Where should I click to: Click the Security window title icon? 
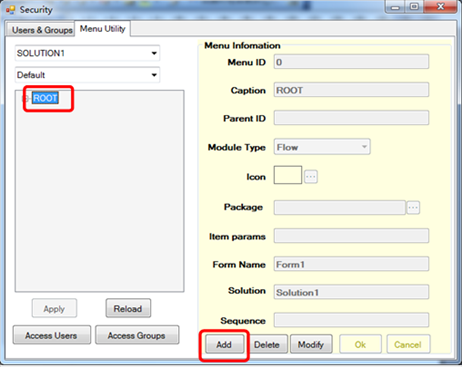pyautogui.click(x=11, y=10)
